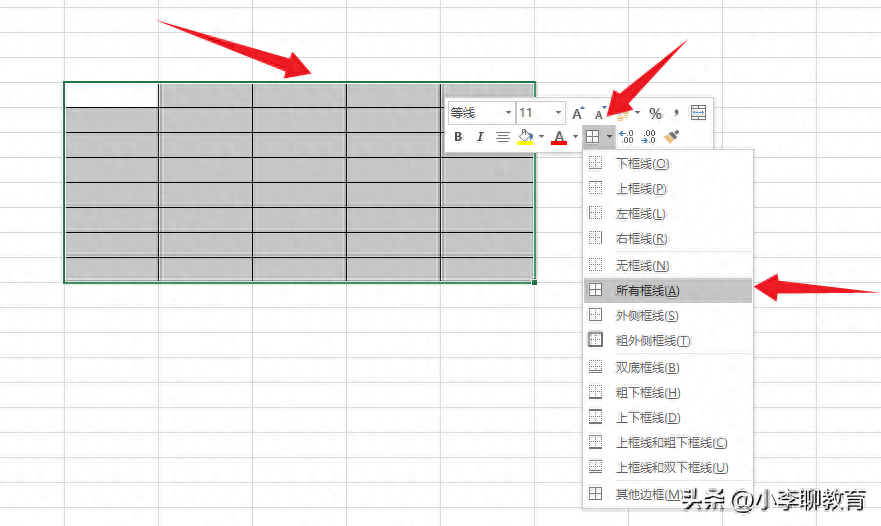
Task: Choose 上框线(P) top border
Action: click(x=668, y=188)
